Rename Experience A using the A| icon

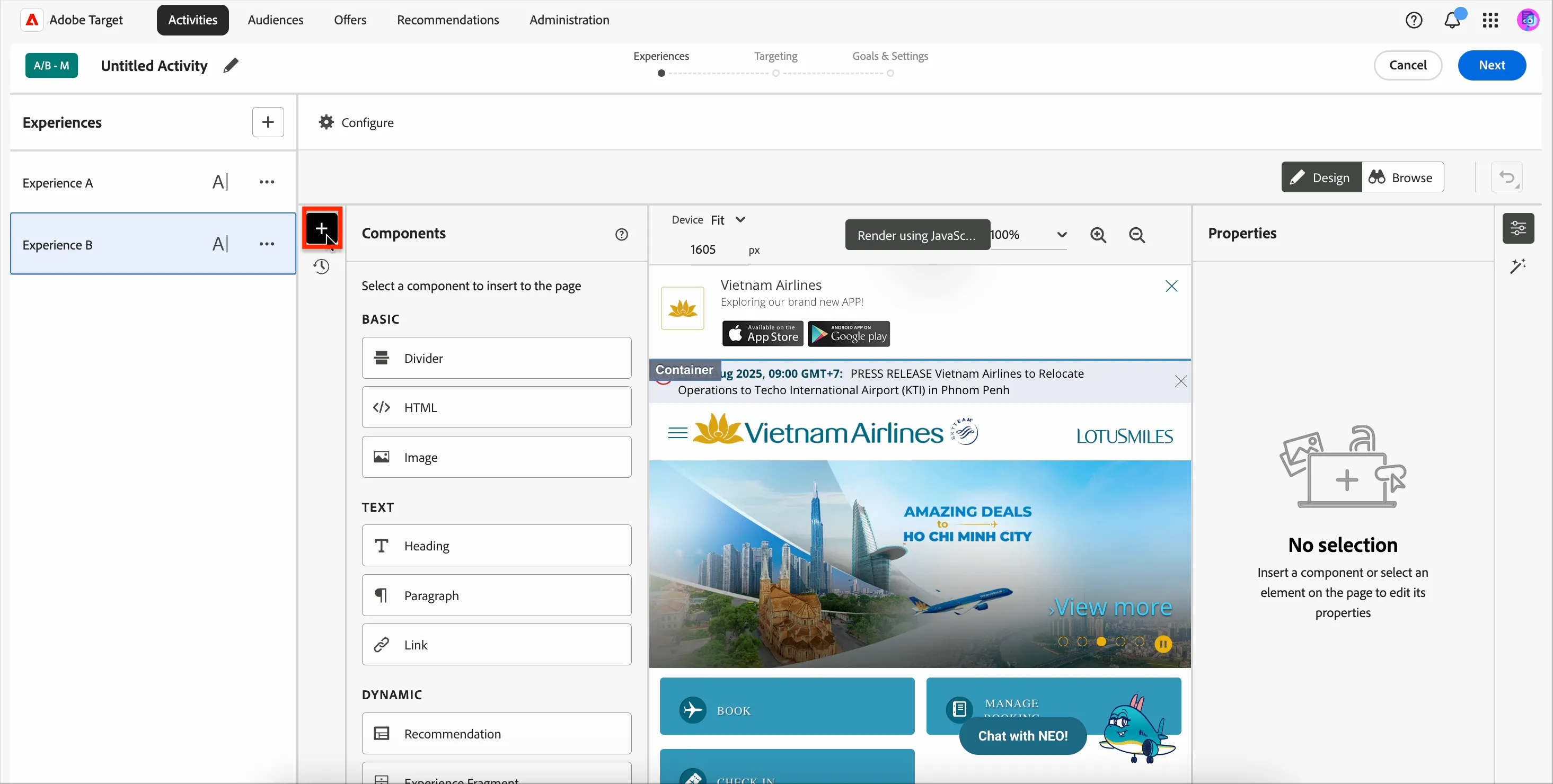pyautogui.click(x=220, y=182)
